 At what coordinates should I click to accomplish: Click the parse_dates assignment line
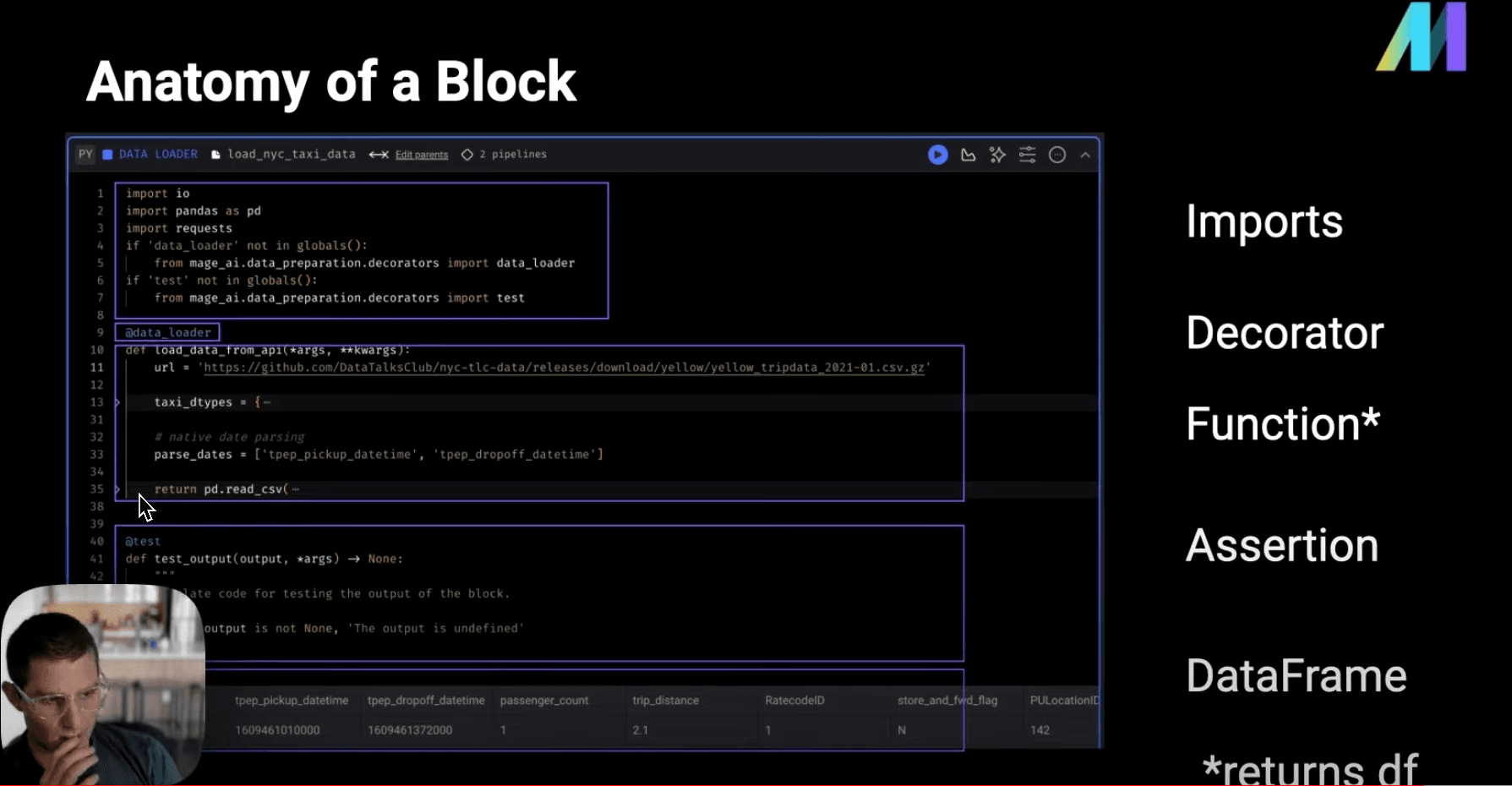point(379,455)
